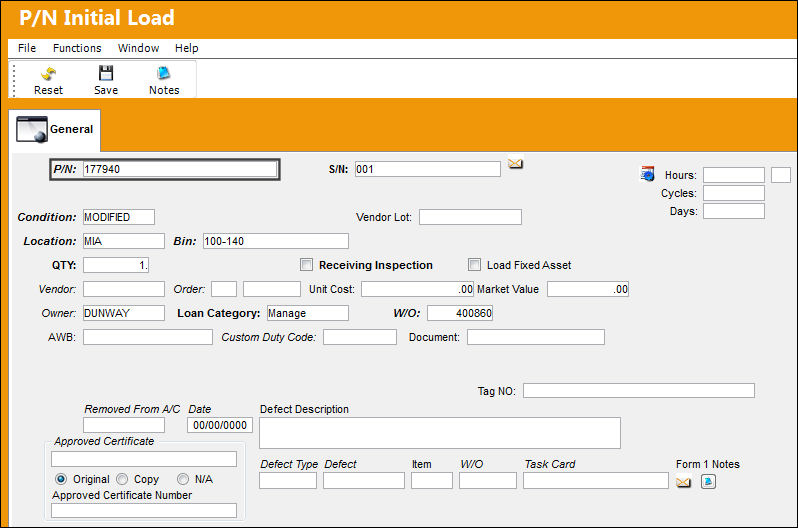This screenshot has height=528, width=798.
Task: Click the QTY input field
Action: (116, 265)
